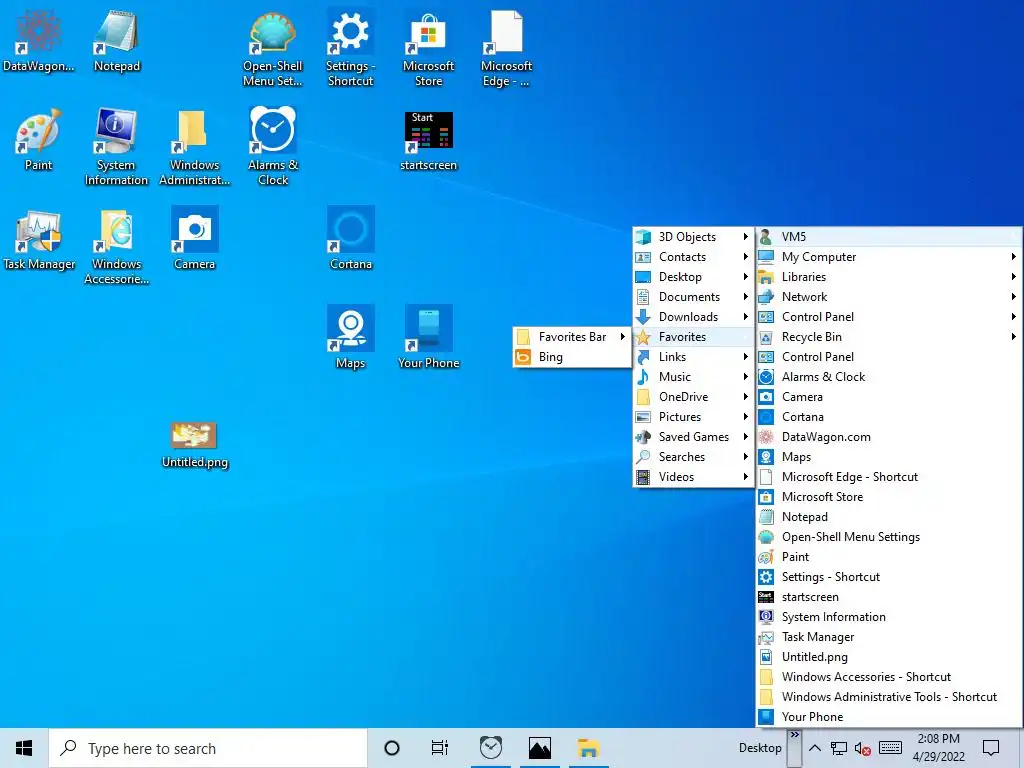Expand the Documents submenu
This screenshot has height=768, width=1024.
[694, 296]
